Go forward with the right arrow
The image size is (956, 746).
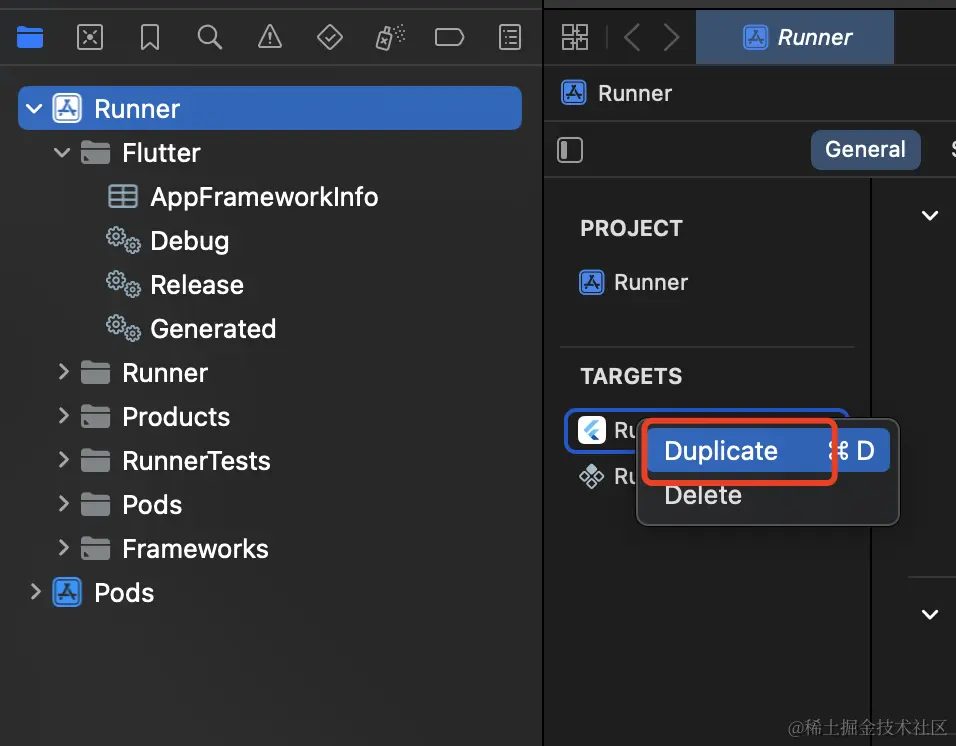click(671, 37)
